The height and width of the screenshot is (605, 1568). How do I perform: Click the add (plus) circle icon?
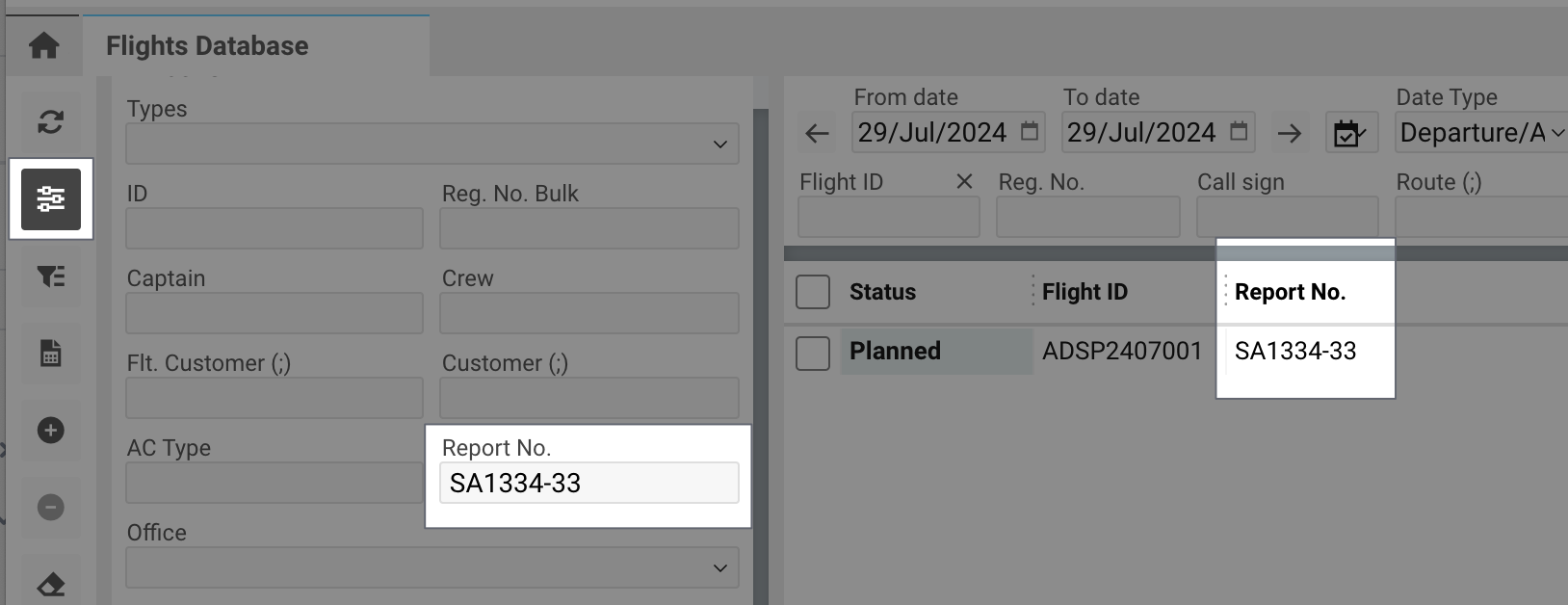coord(50,430)
